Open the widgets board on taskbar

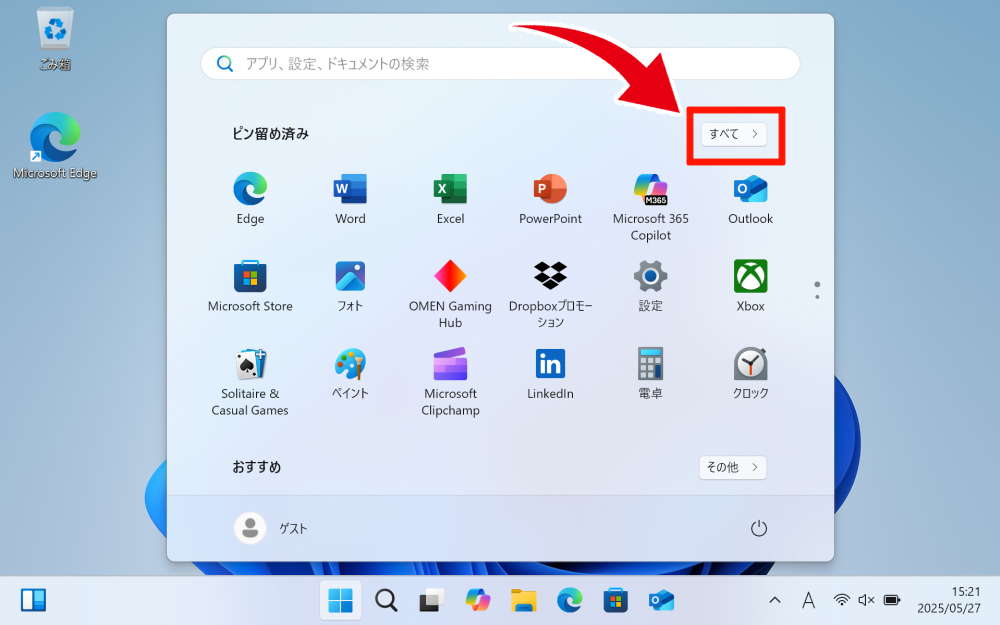coord(33,600)
